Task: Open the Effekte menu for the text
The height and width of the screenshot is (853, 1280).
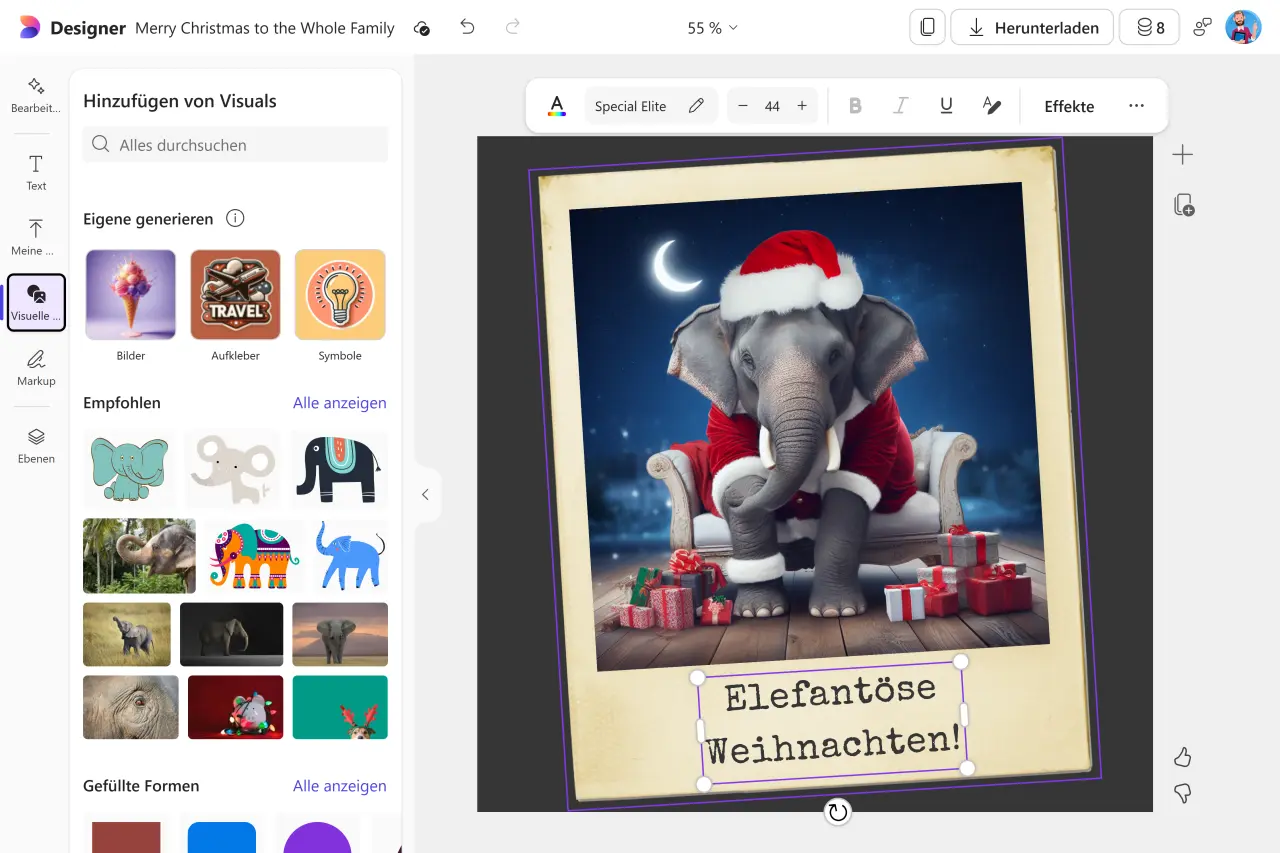Action: (1069, 105)
